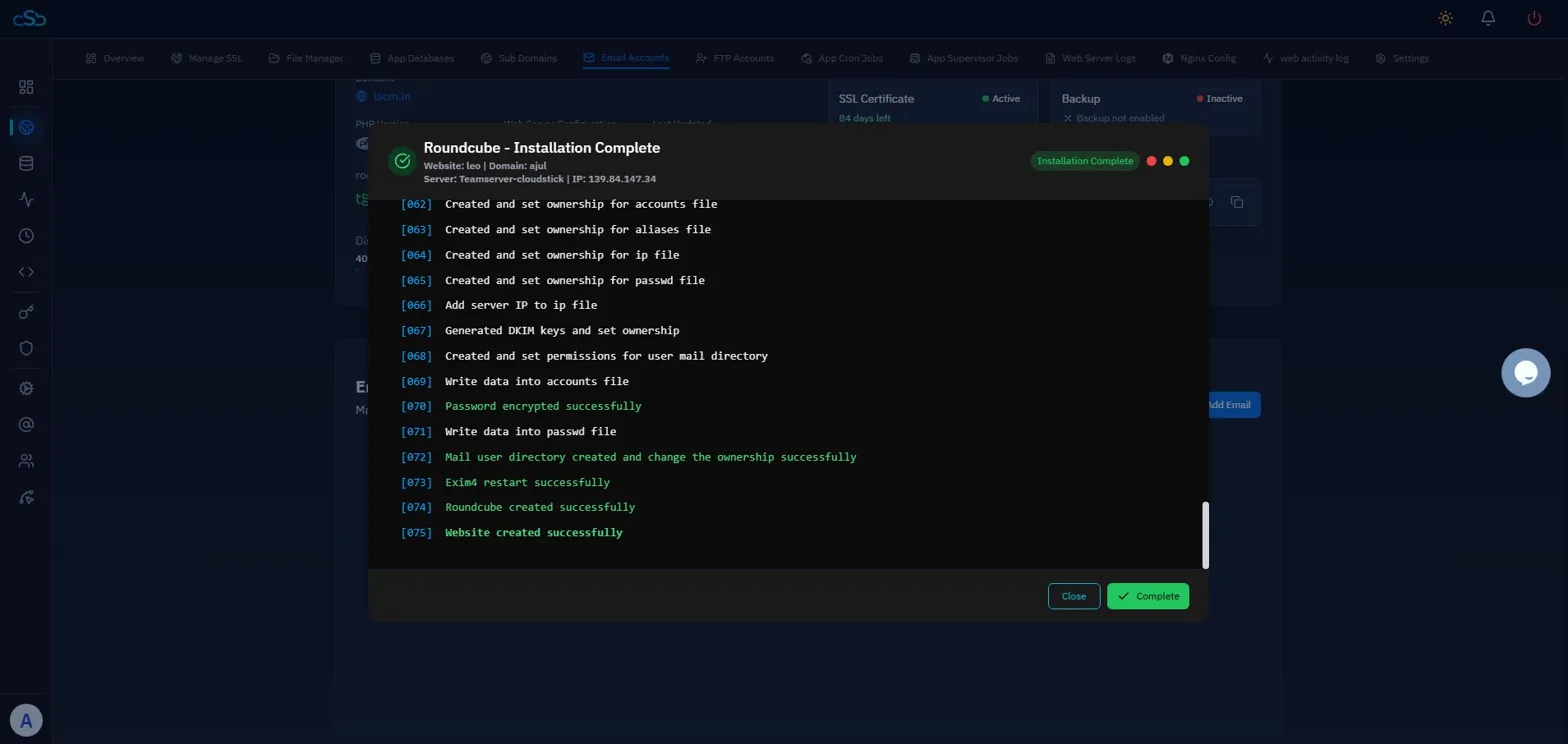This screenshot has height=744, width=1568.
Task: Open the Sub Domains tab
Action: pos(519,58)
